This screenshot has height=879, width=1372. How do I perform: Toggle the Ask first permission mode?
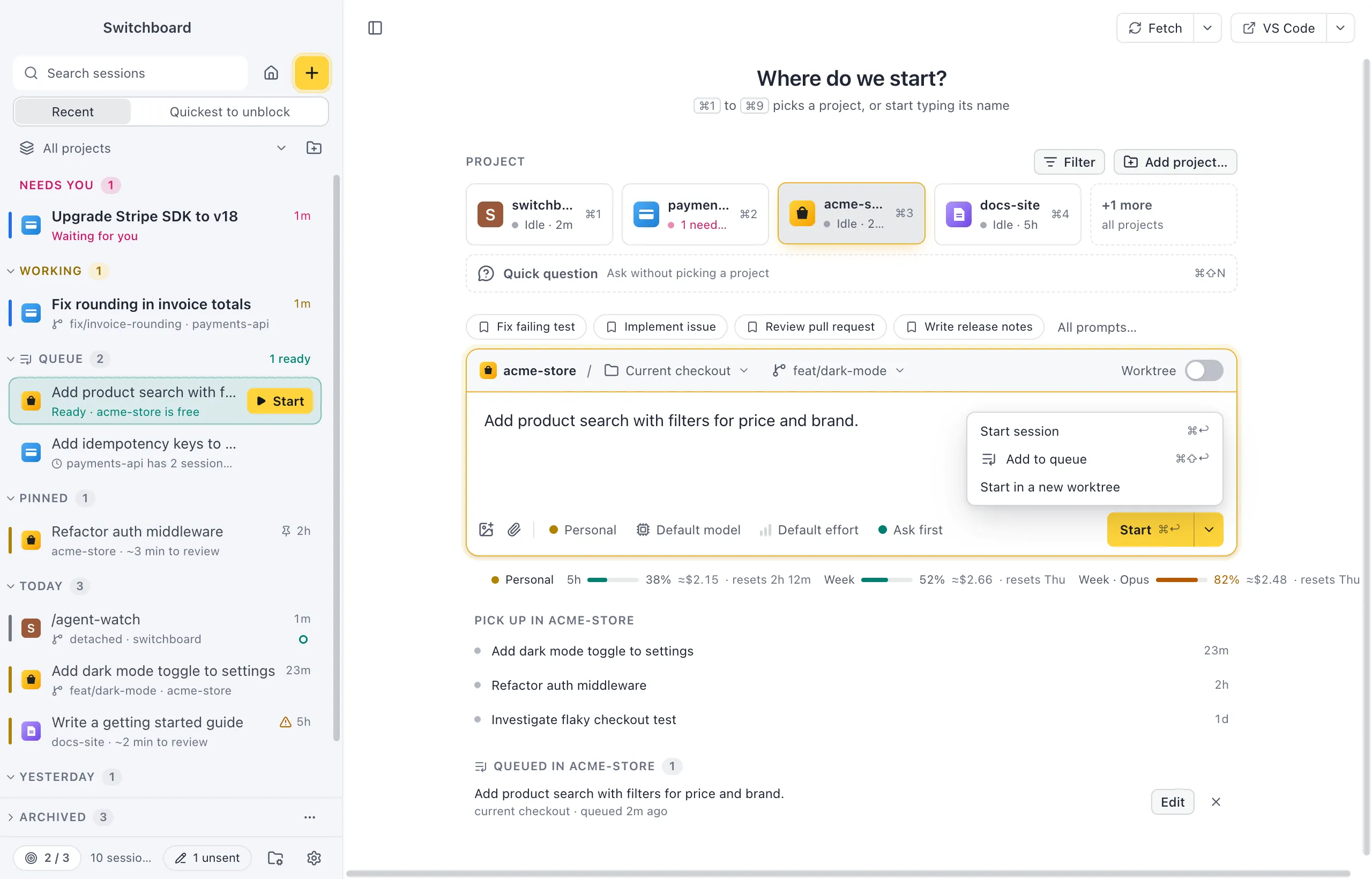909,530
